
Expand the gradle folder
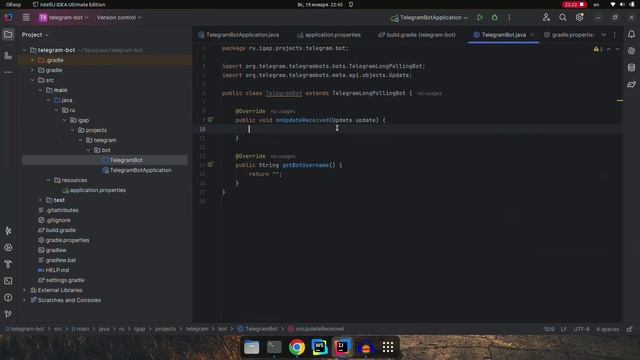point(32,70)
